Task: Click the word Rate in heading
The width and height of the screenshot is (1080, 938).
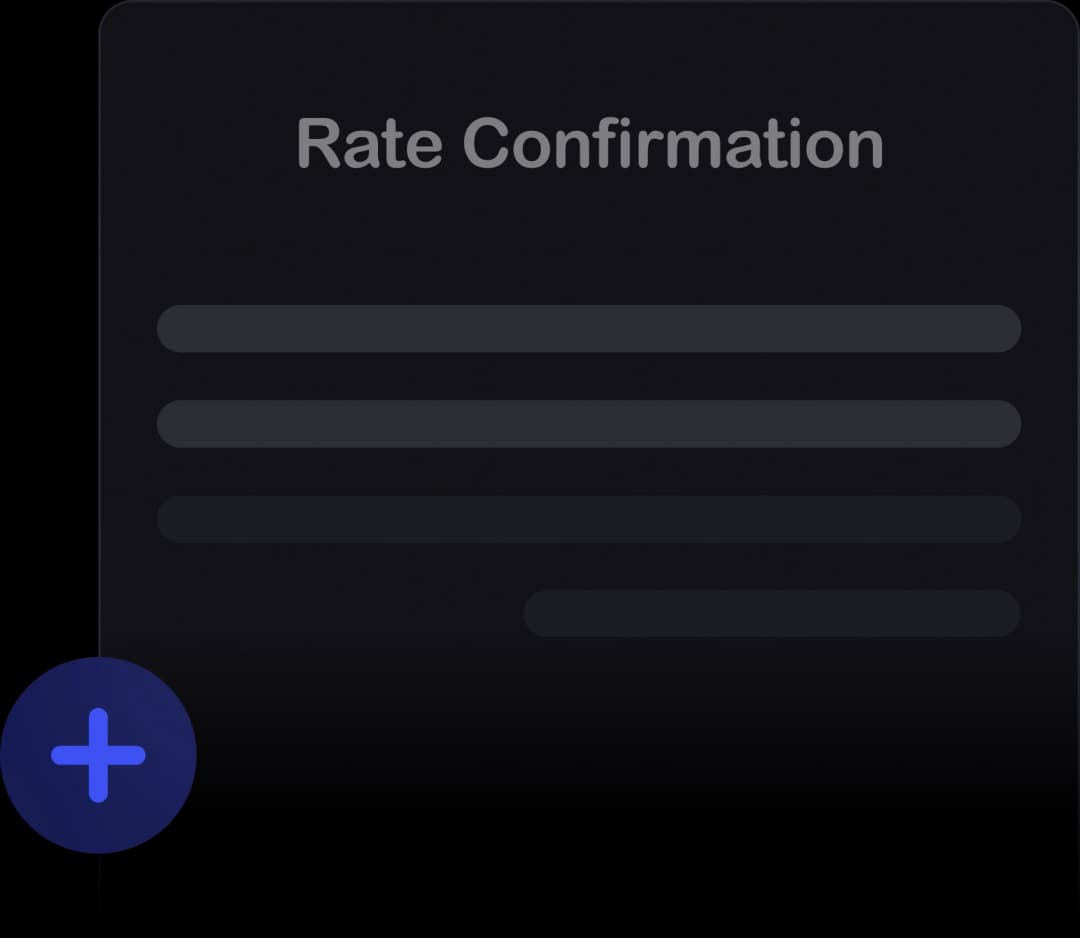Action: (x=369, y=143)
